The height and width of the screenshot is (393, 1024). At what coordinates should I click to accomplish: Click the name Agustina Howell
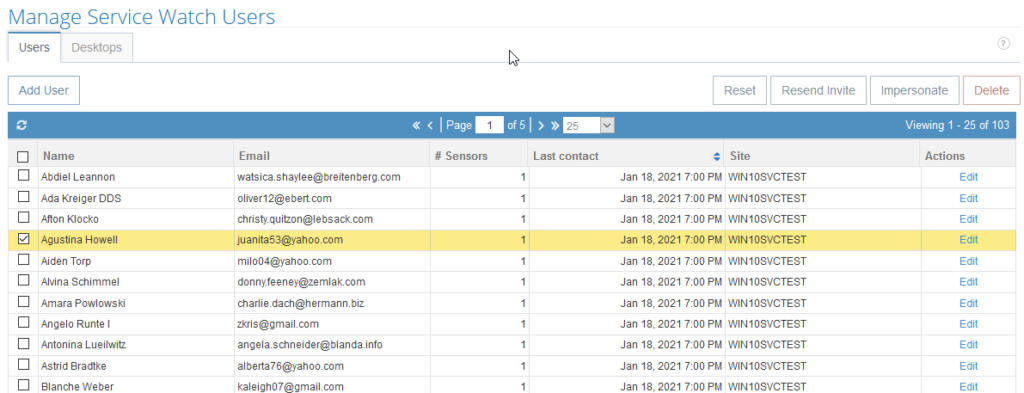click(80, 240)
